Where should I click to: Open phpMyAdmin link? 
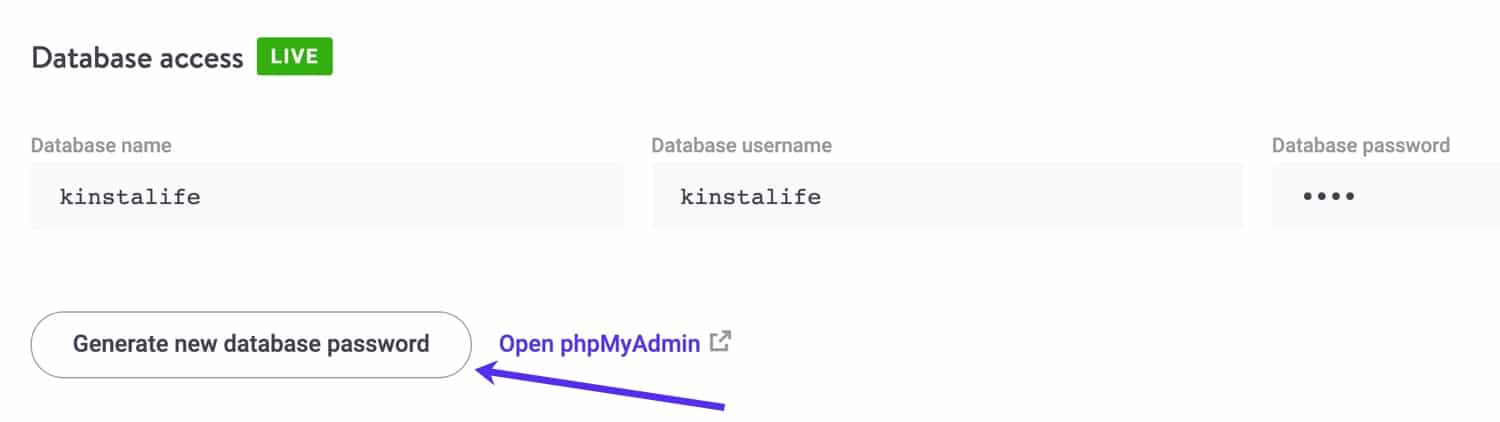tap(600, 345)
